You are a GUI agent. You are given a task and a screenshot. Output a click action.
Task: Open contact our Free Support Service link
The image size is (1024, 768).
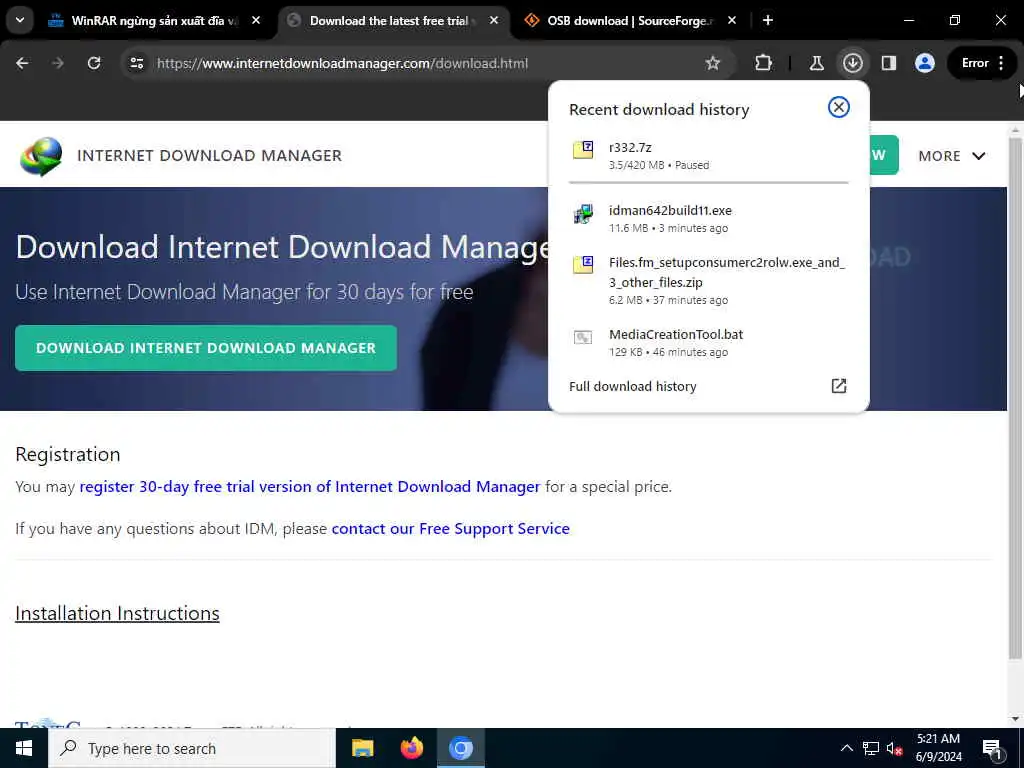coord(451,528)
